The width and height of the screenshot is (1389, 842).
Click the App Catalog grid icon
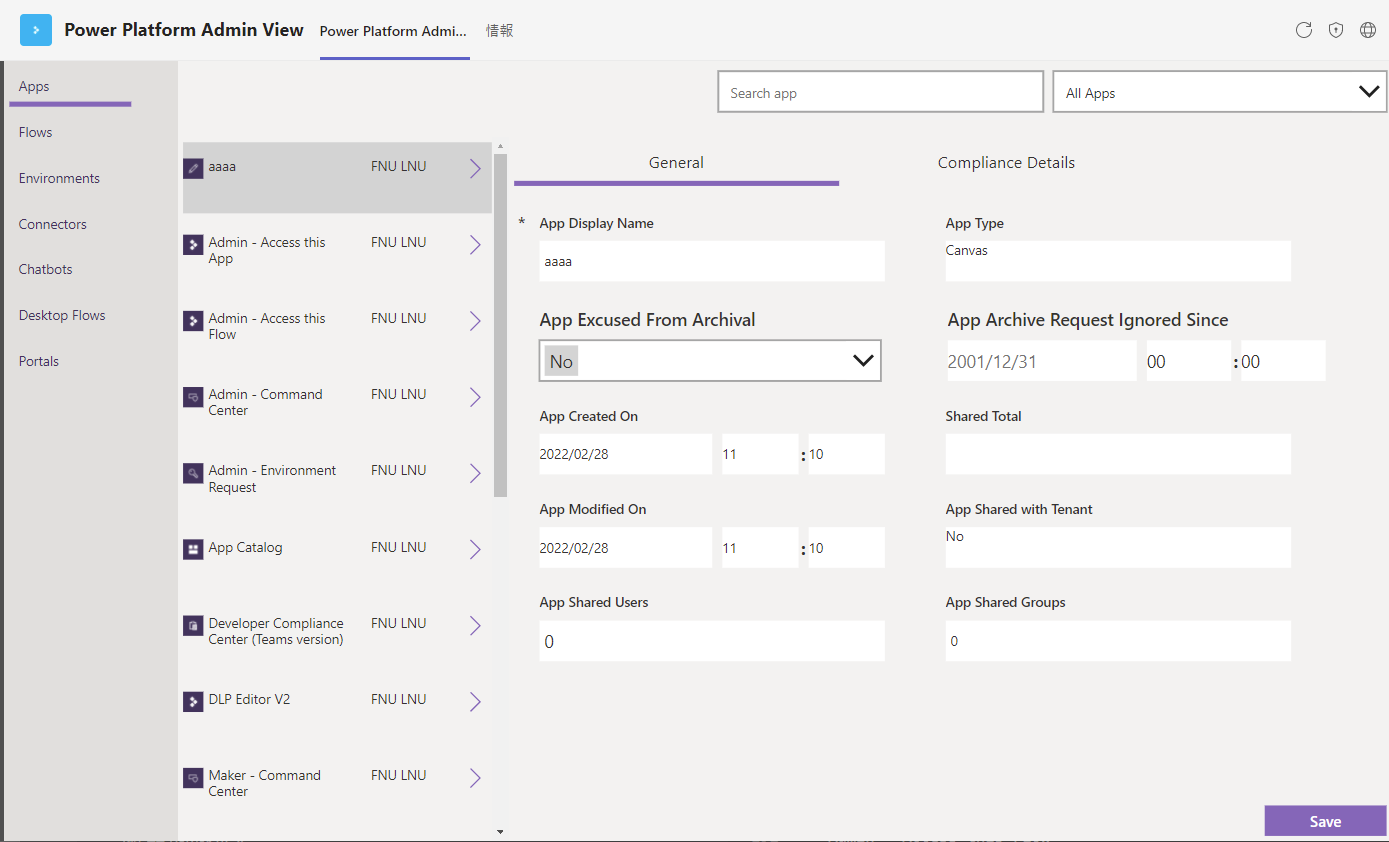[193, 549]
